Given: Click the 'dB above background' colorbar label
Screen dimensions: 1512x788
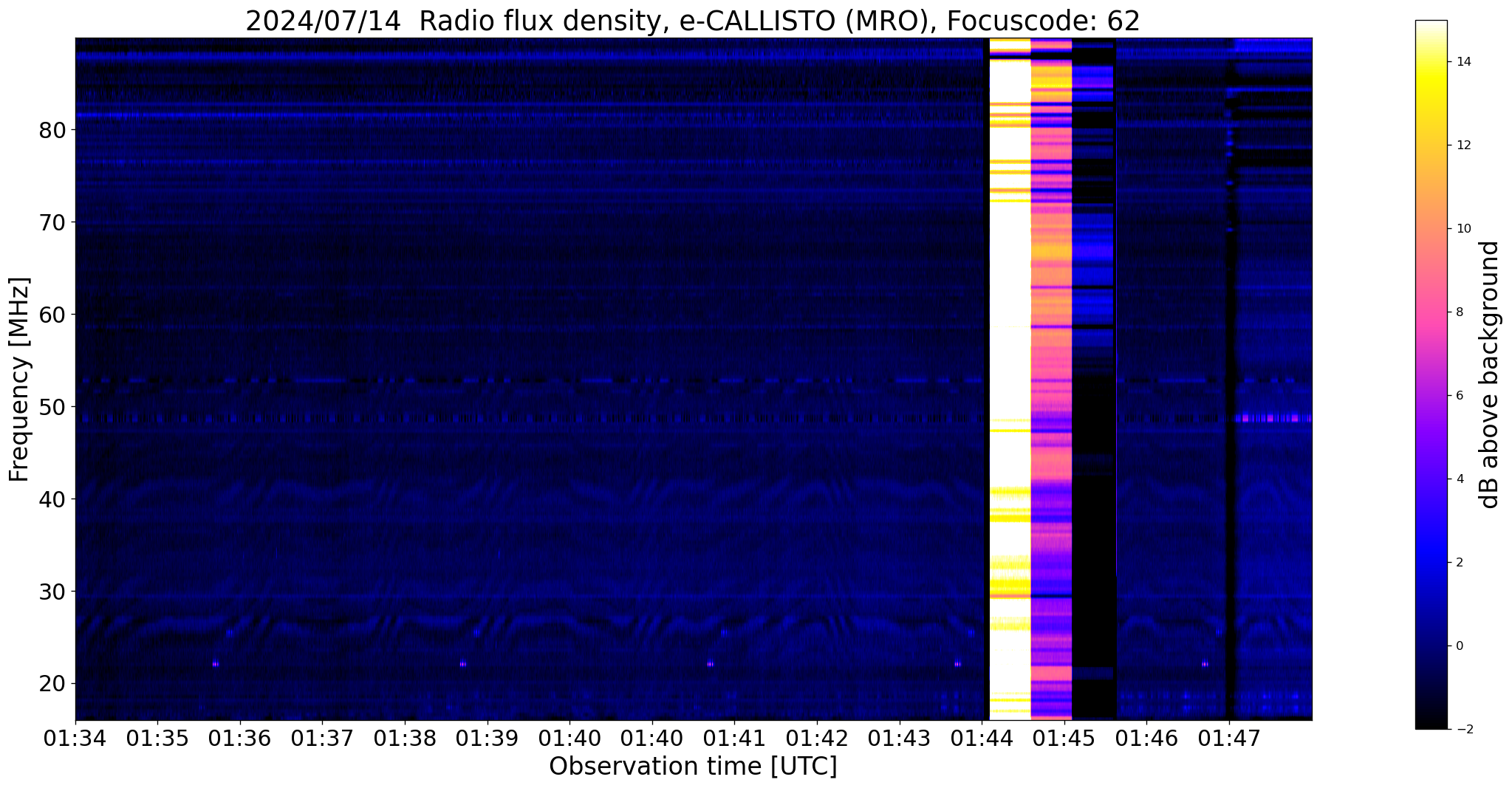Looking at the screenshot, I should pyautogui.click(x=1490, y=374).
